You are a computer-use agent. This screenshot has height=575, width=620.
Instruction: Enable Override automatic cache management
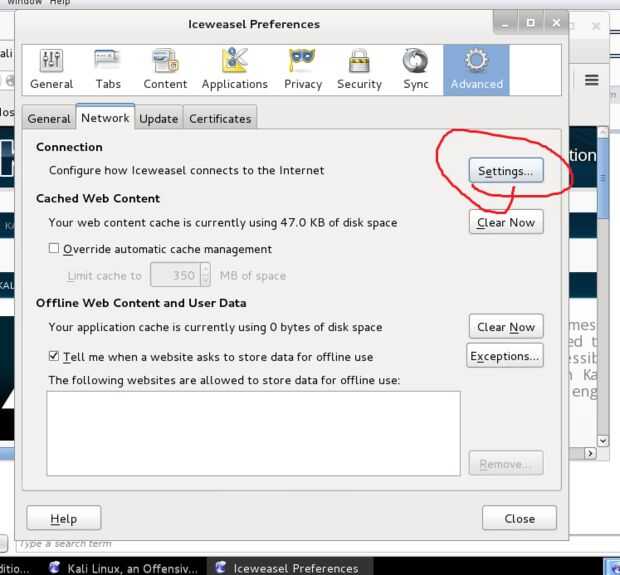(54, 248)
